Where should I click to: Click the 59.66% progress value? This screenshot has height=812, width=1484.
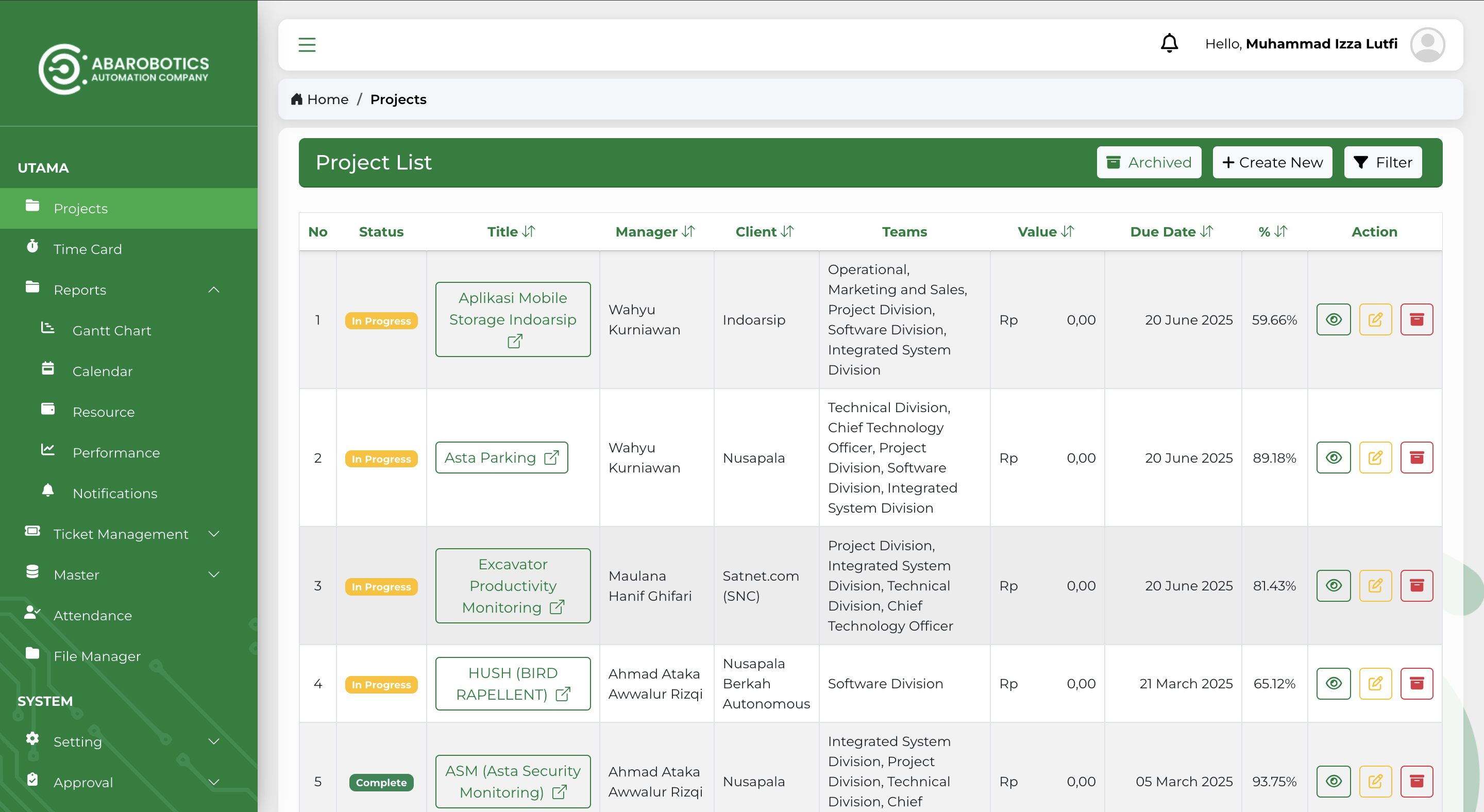(x=1274, y=319)
